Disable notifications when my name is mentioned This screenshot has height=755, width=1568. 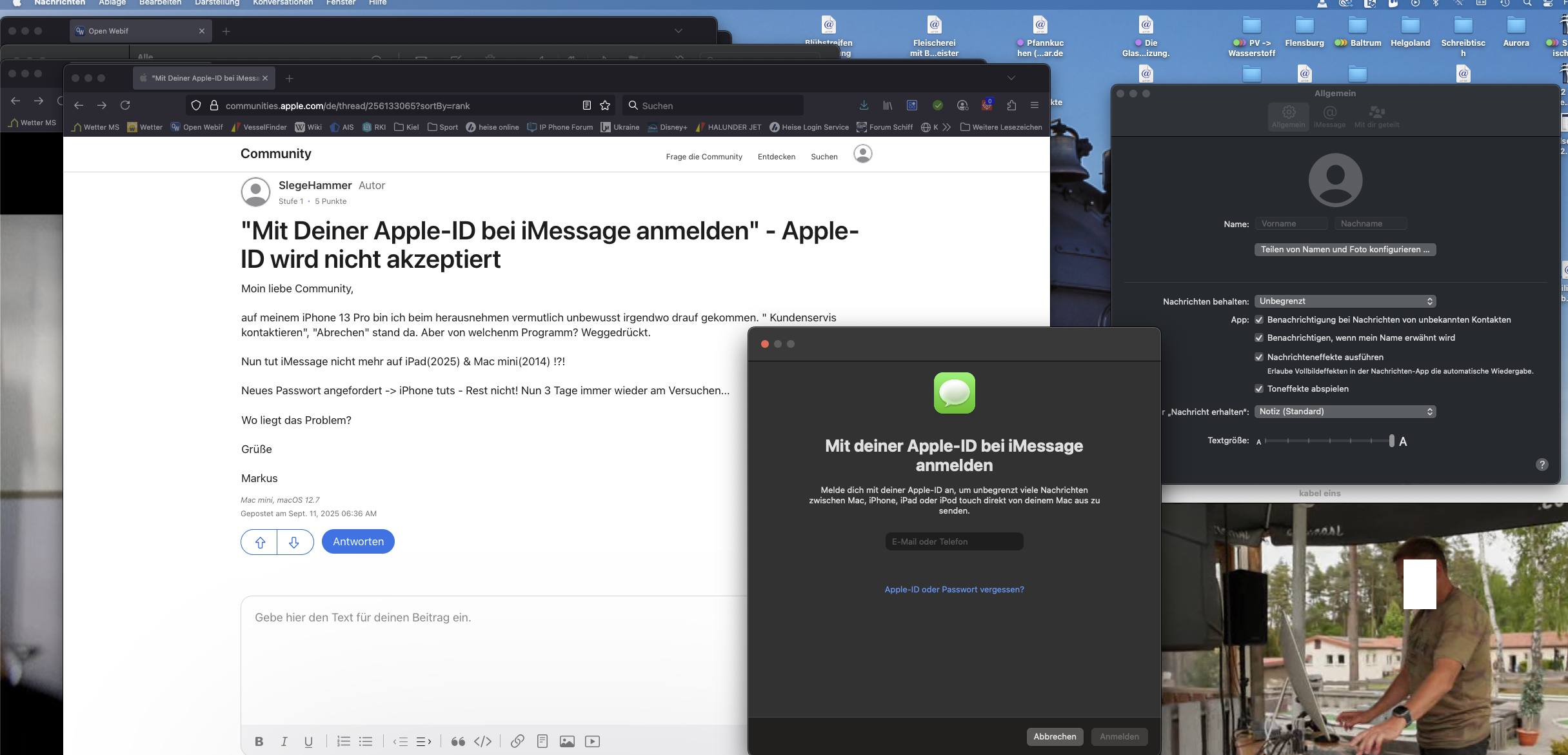click(x=1258, y=337)
